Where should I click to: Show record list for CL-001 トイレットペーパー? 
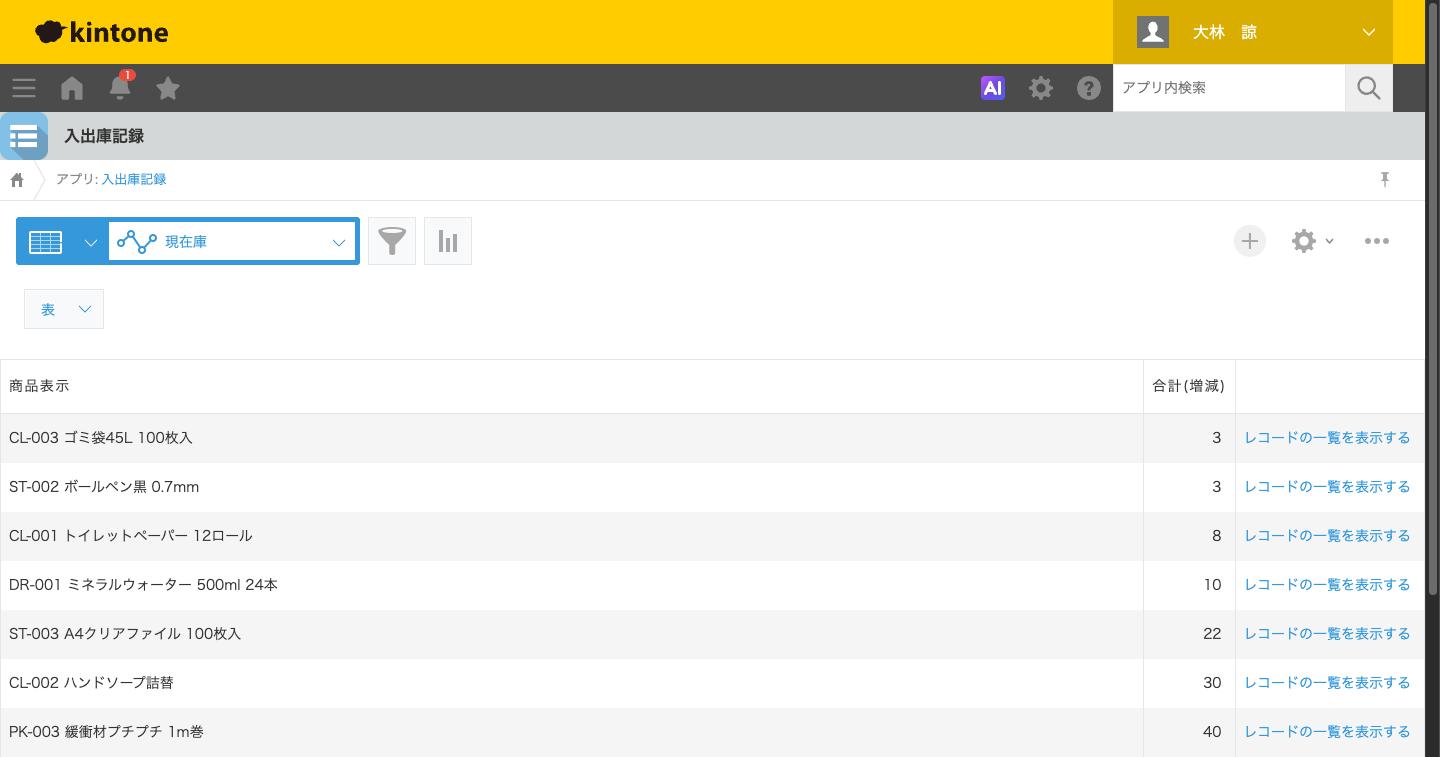coord(1327,536)
